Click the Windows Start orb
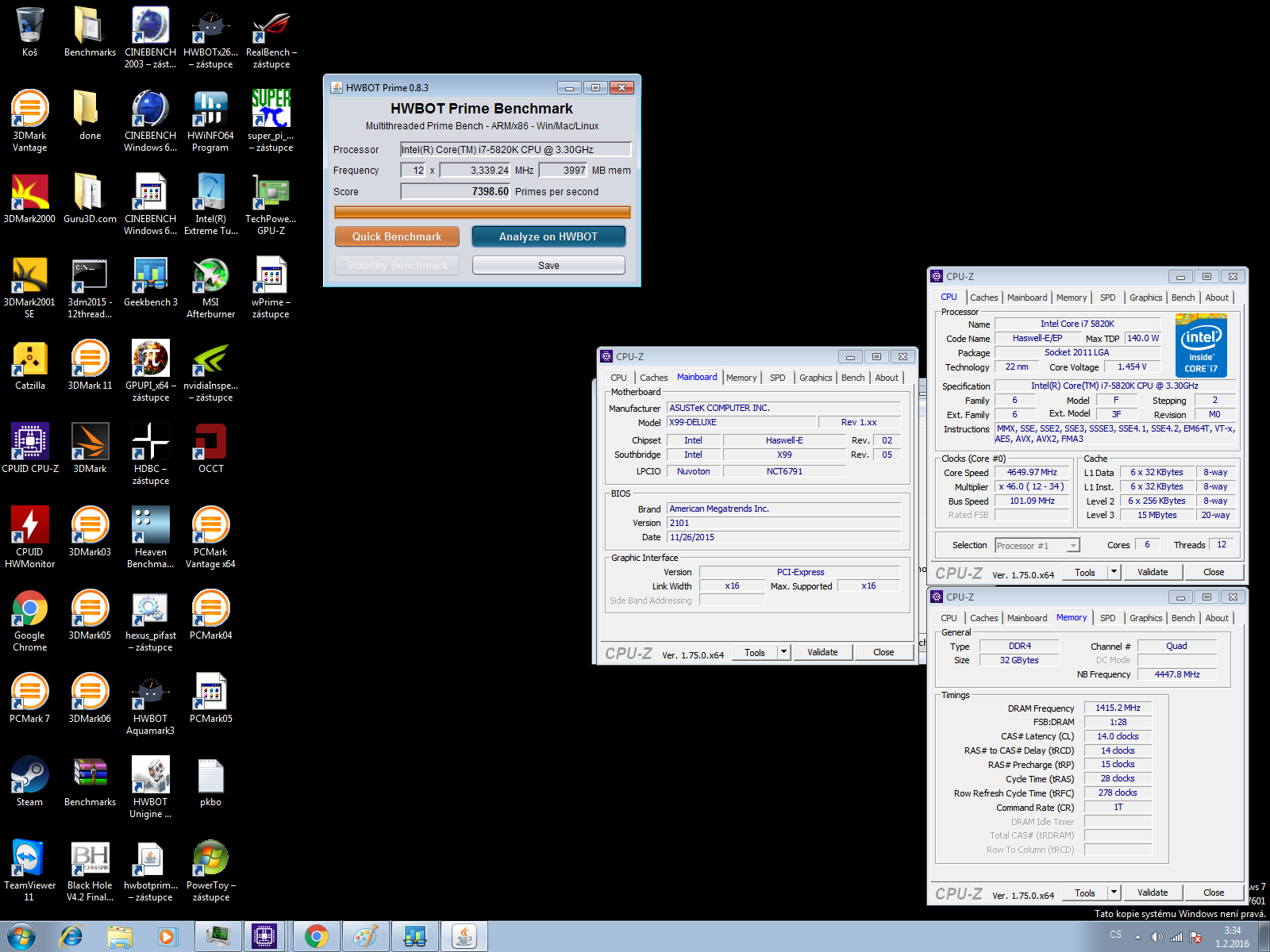 (x=21, y=937)
